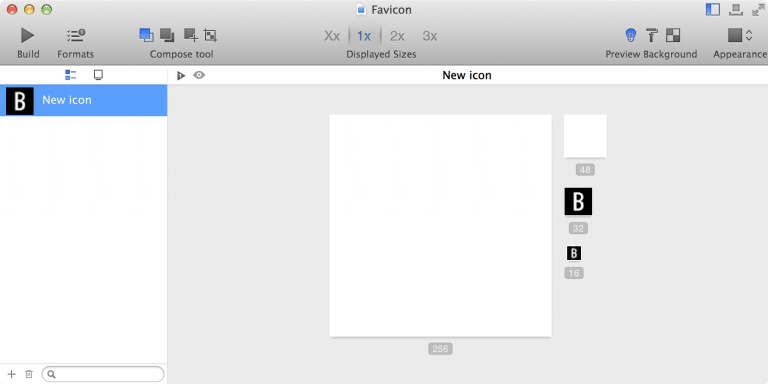This screenshot has height=384, width=768.
Task: Click the 32 size label
Action: tap(578, 228)
